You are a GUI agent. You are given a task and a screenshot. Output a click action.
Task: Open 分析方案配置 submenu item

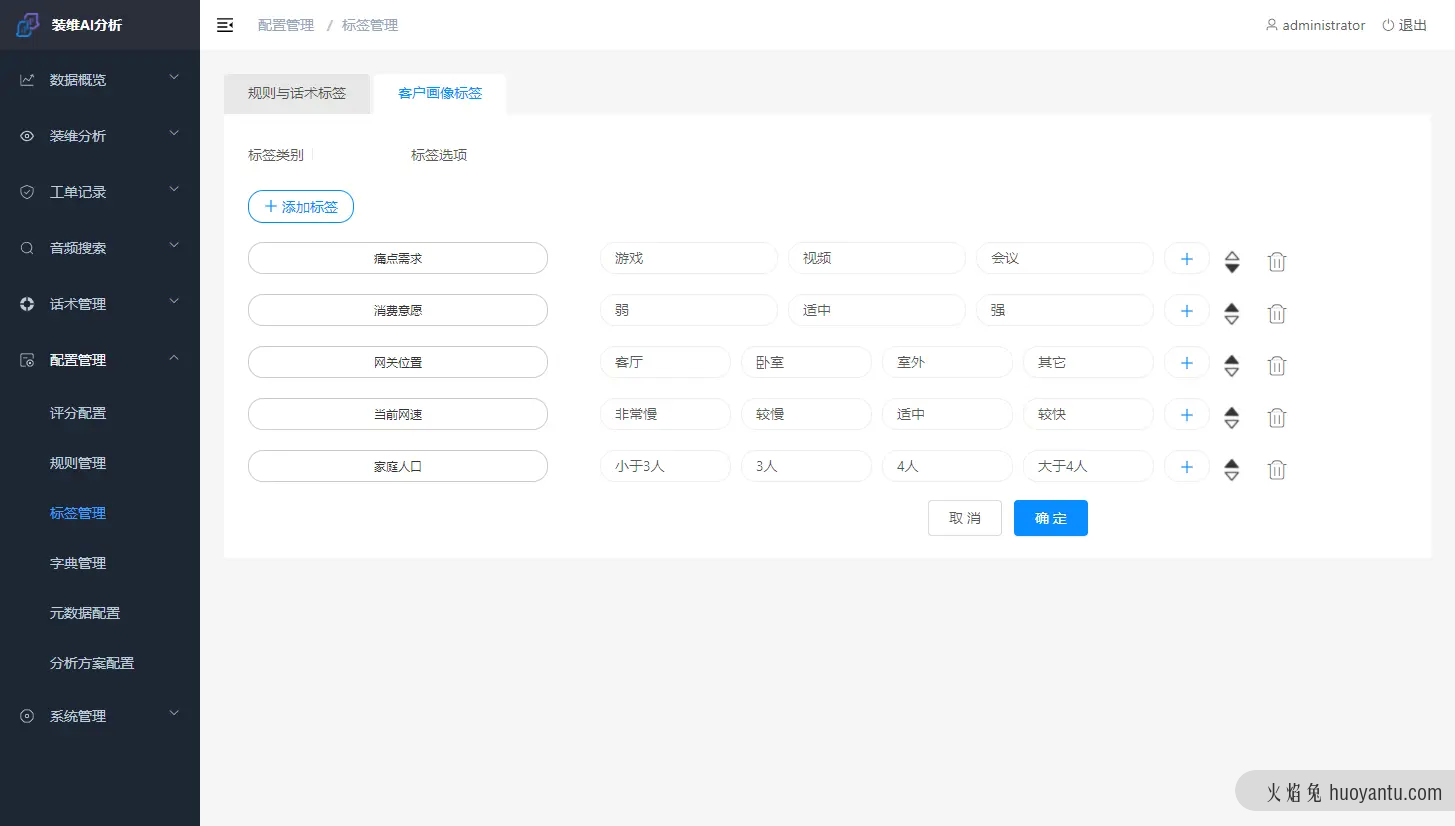coord(92,663)
